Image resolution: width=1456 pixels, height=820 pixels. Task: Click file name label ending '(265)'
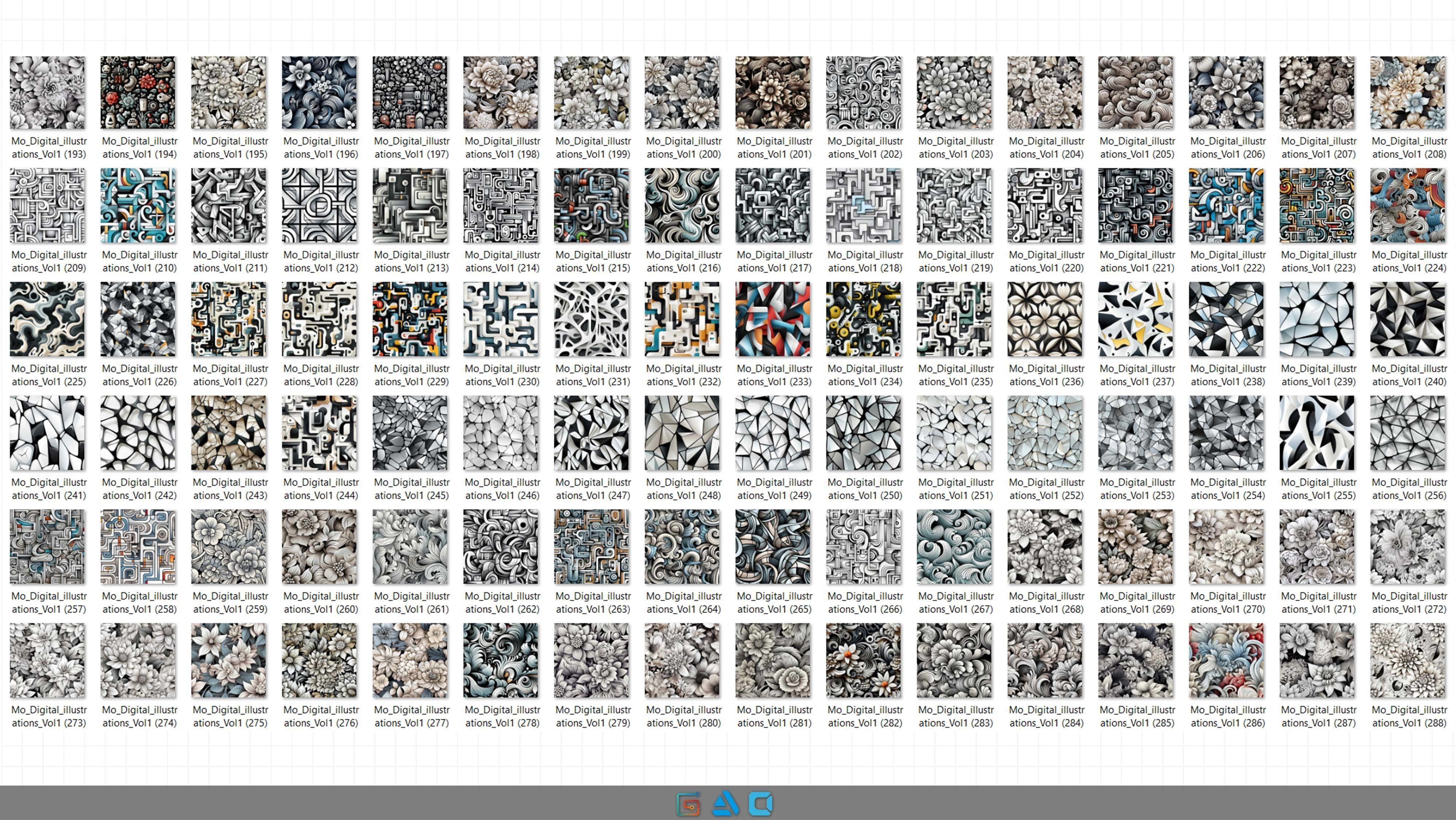[x=774, y=602]
